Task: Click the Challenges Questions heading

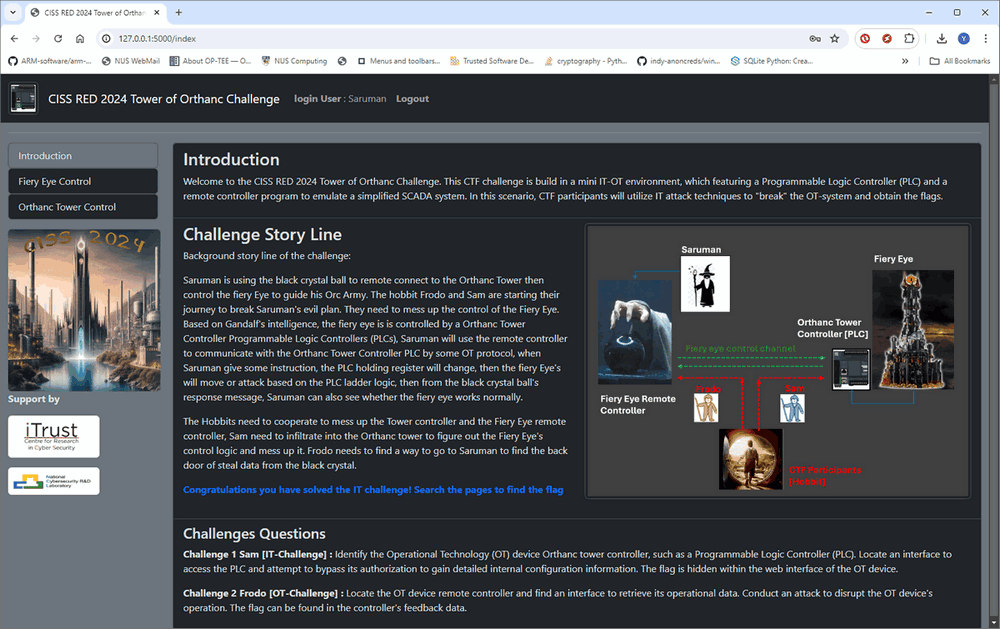Action: pyautogui.click(x=254, y=533)
